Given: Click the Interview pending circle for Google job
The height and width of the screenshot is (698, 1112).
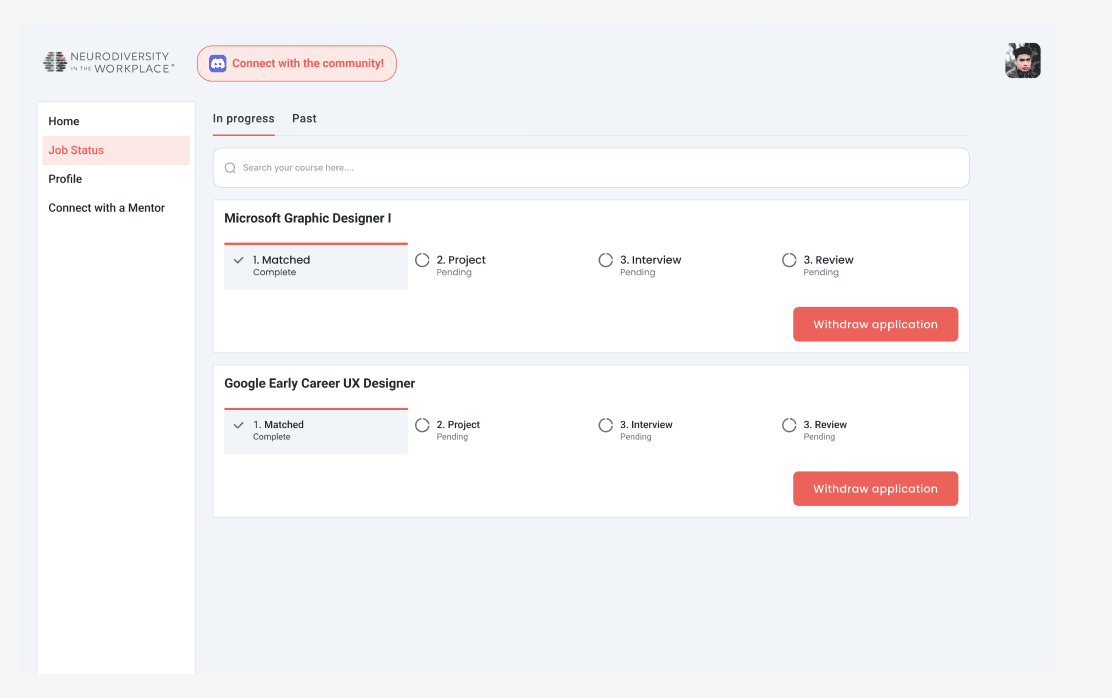Looking at the screenshot, I should pyautogui.click(x=606, y=426).
